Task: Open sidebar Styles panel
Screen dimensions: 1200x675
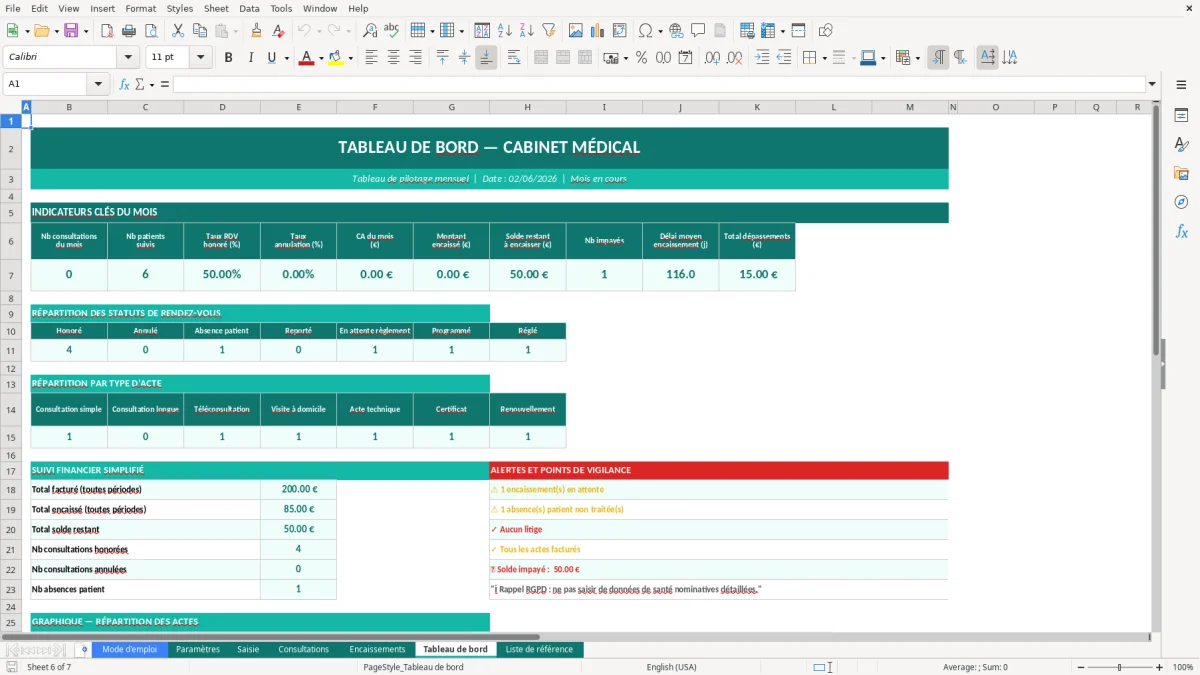Action: (1181, 145)
